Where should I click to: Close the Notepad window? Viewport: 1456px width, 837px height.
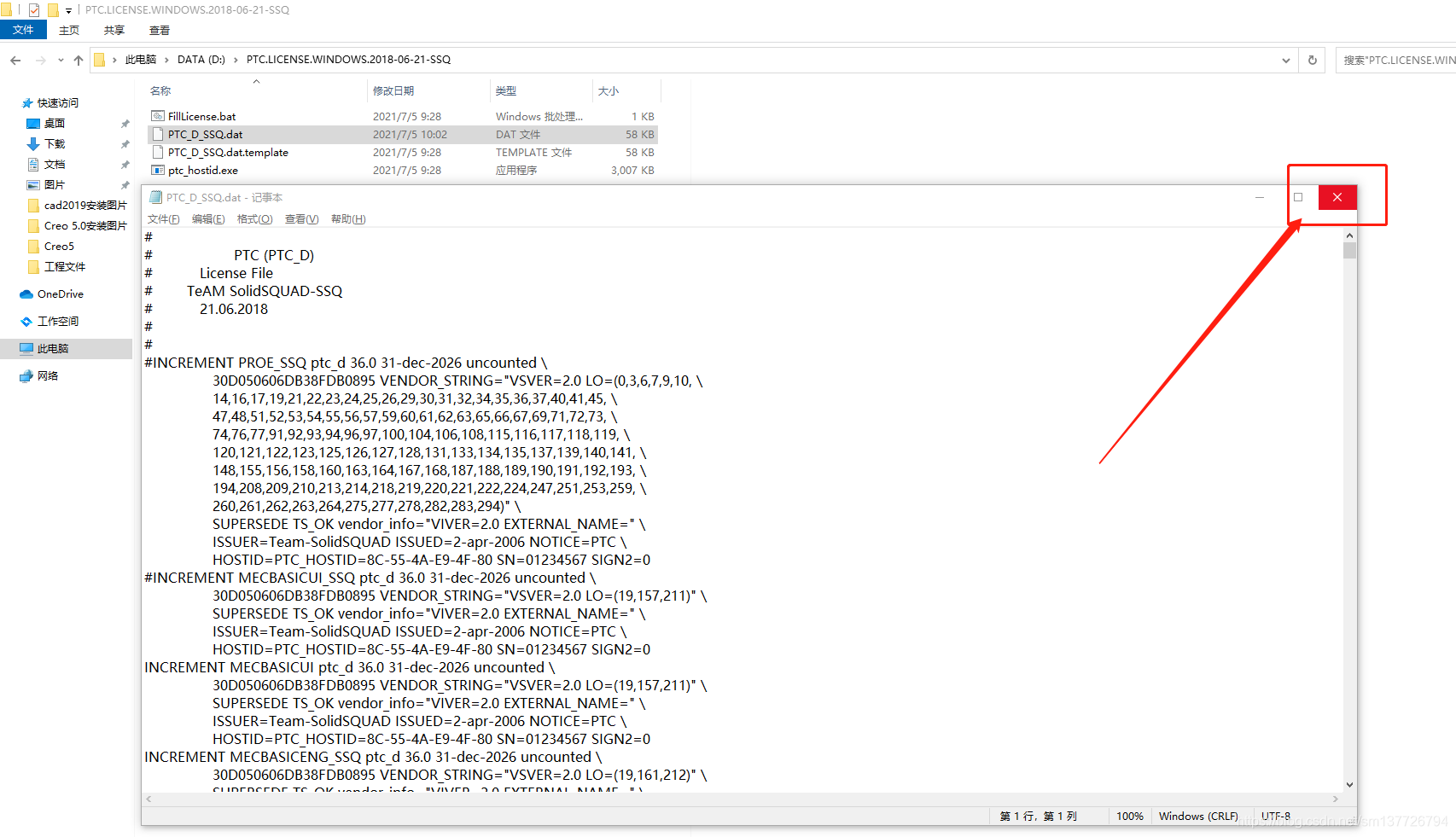tap(1337, 197)
